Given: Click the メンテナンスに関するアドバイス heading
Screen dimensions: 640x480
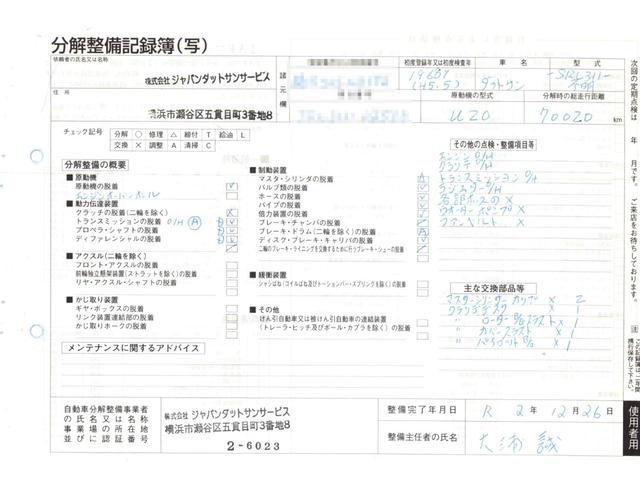Looking at the screenshot, I should (130, 346).
